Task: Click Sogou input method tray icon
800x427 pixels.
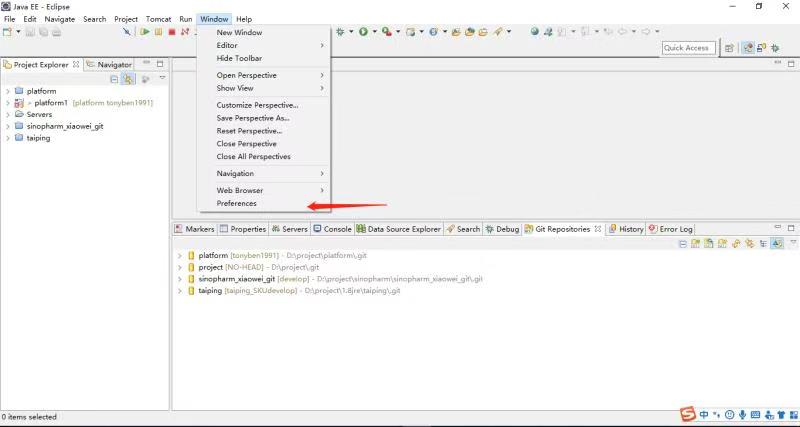Action: [x=688, y=414]
